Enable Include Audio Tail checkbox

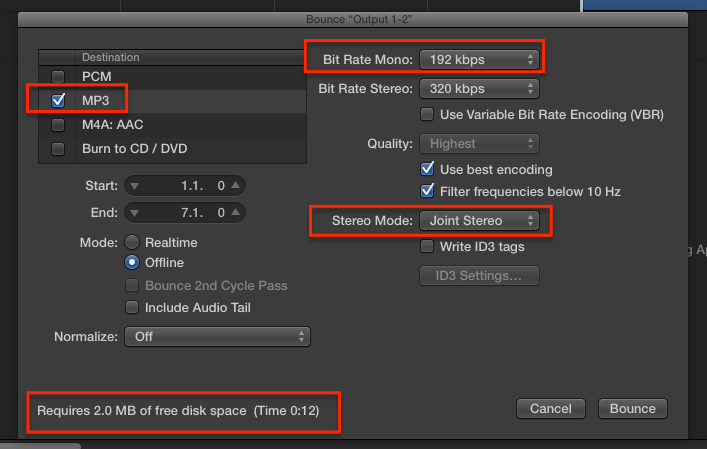coord(132,307)
